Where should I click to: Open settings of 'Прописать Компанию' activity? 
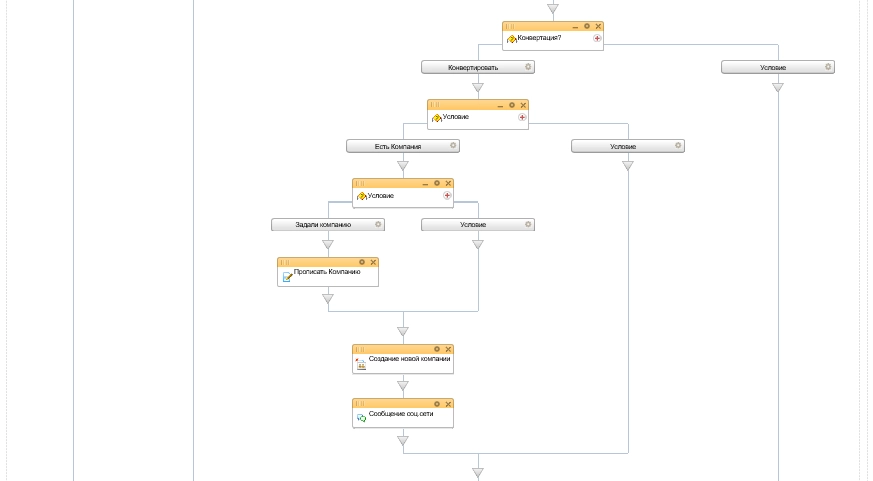click(362, 262)
